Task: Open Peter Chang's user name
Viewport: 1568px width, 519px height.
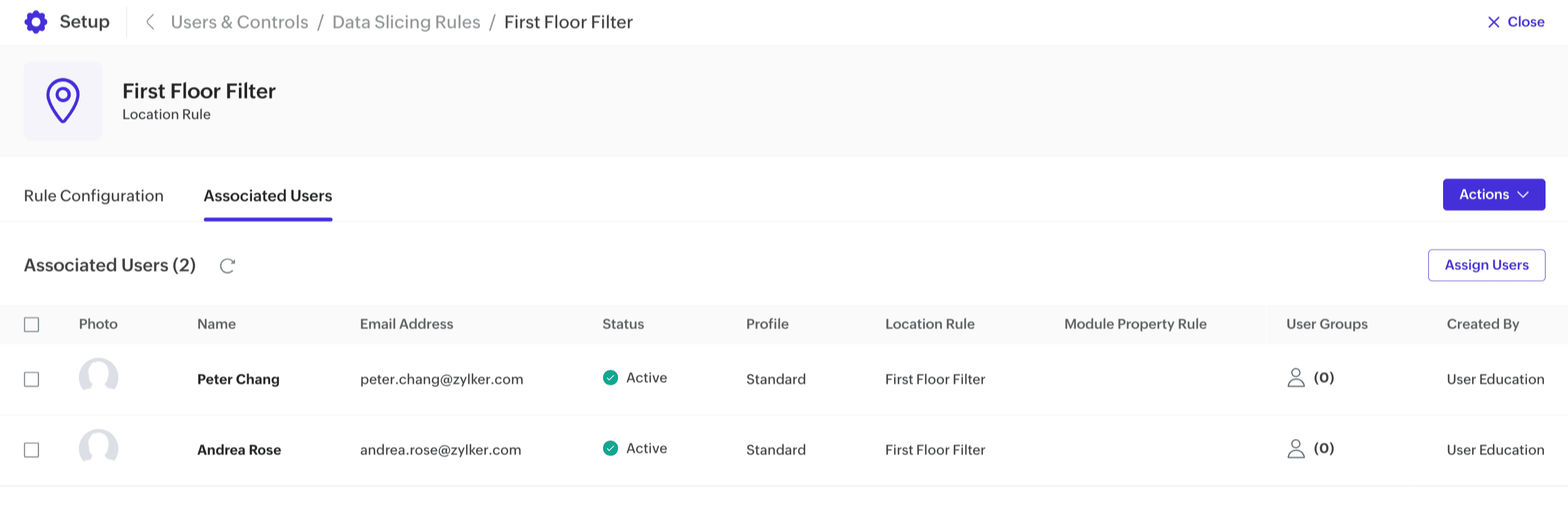Action: (x=238, y=379)
